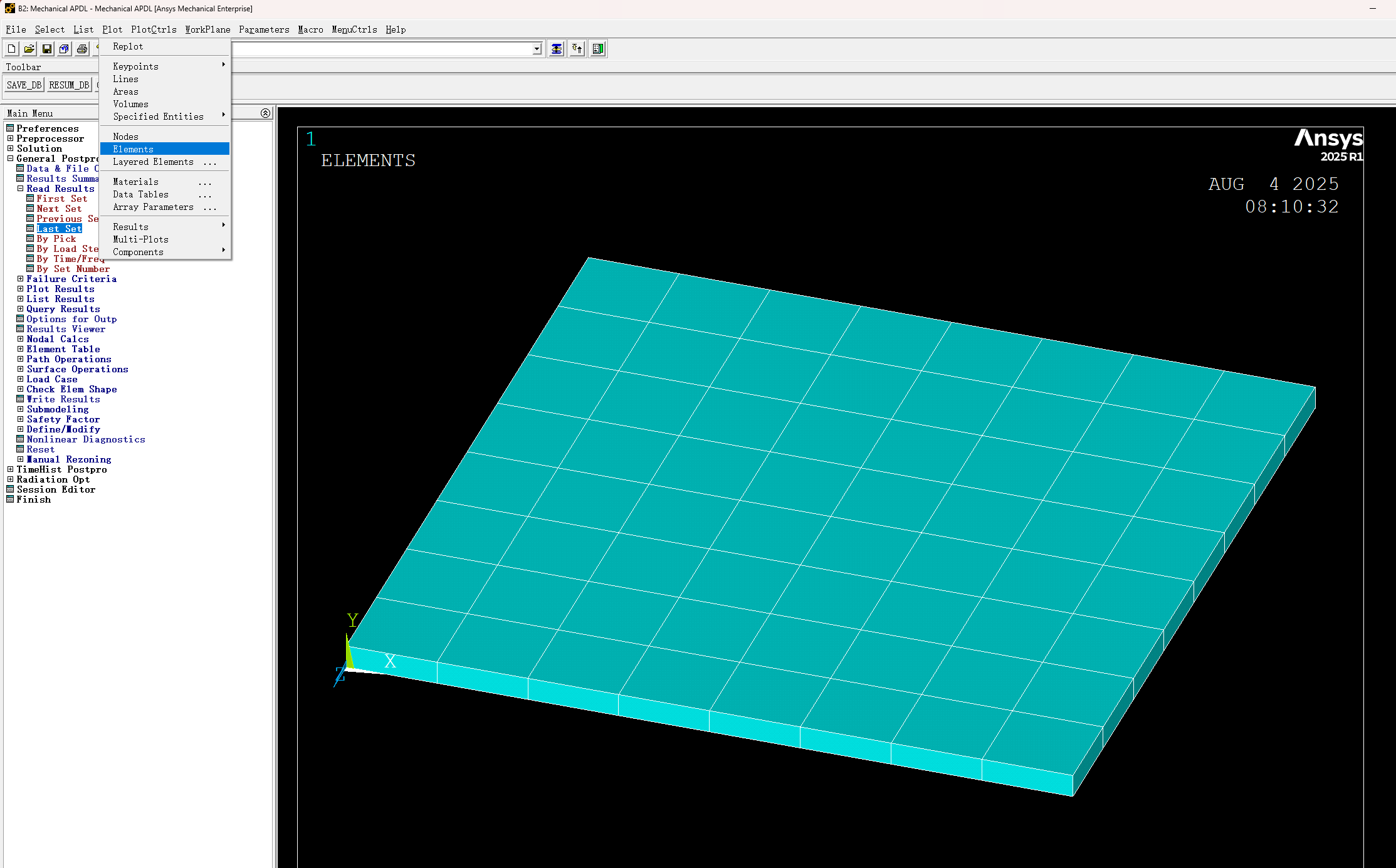Open the PlotCtrls menu
This screenshot has height=868, width=1396.
coord(154,29)
